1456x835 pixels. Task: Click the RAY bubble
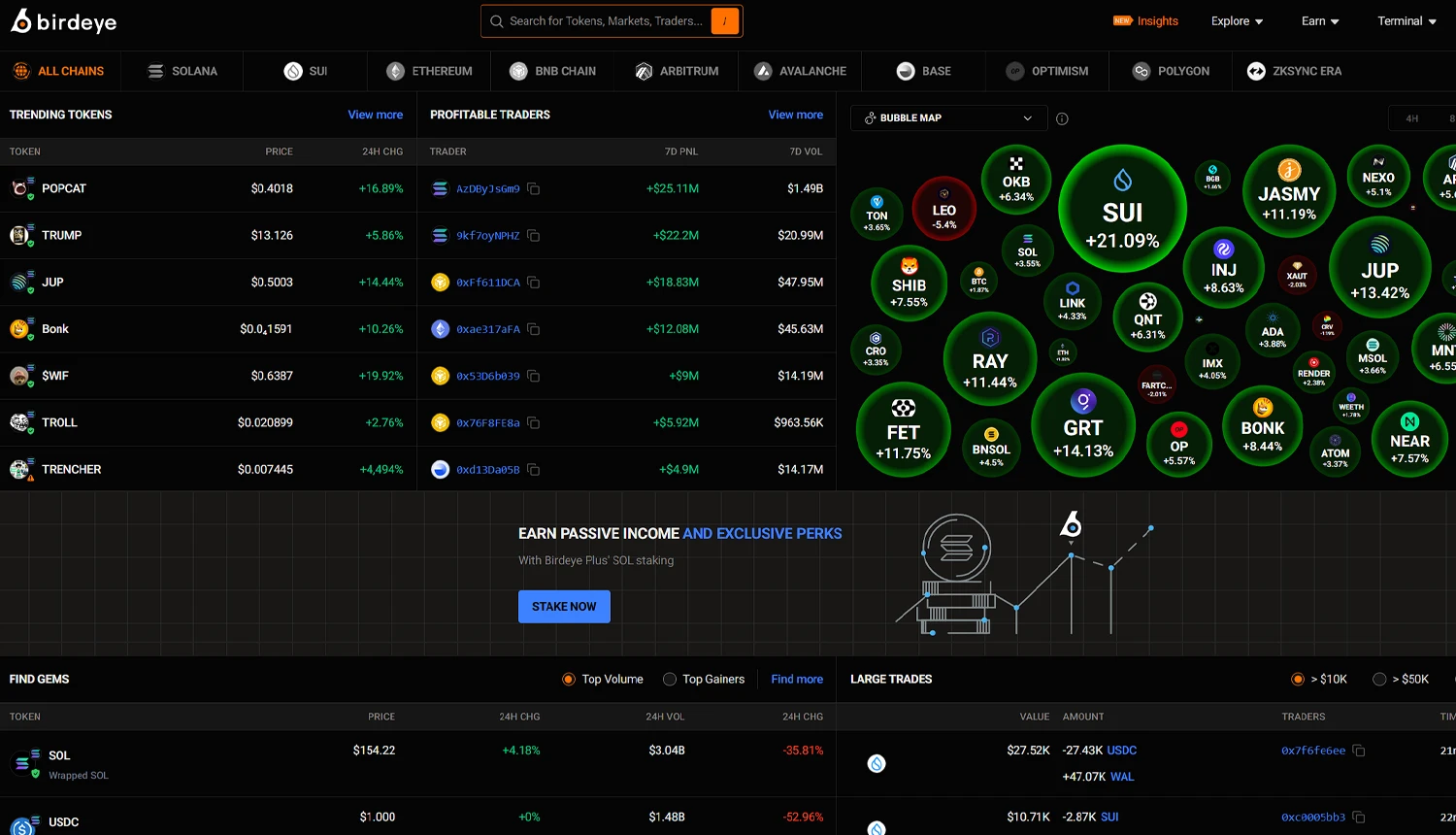[990, 358]
